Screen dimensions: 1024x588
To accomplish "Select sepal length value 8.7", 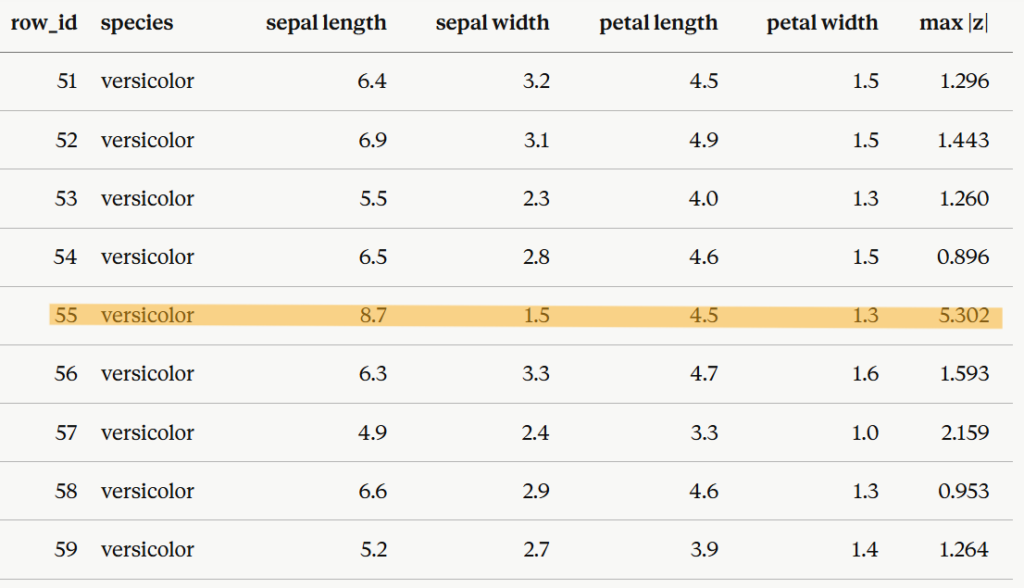I will [x=373, y=316].
